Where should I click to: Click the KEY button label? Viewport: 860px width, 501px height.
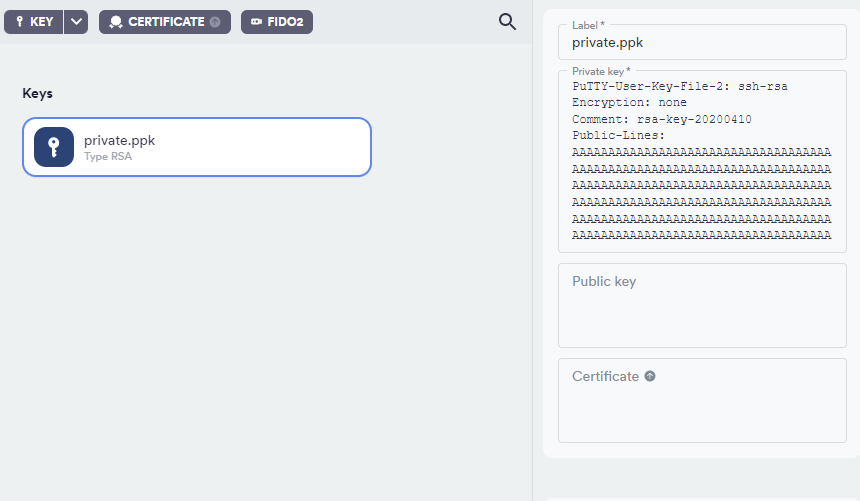click(42, 22)
